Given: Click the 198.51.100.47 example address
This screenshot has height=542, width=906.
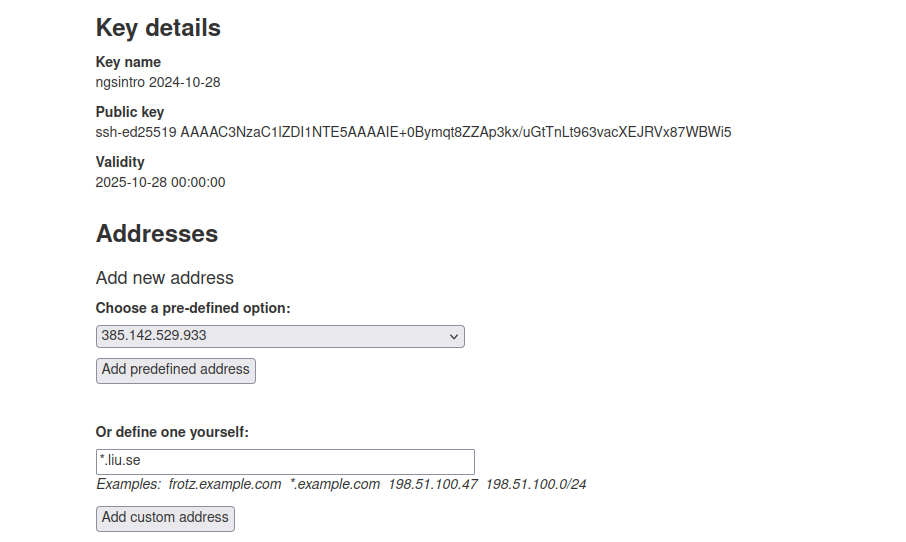Looking at the screenshot, I should coord(432,484).
